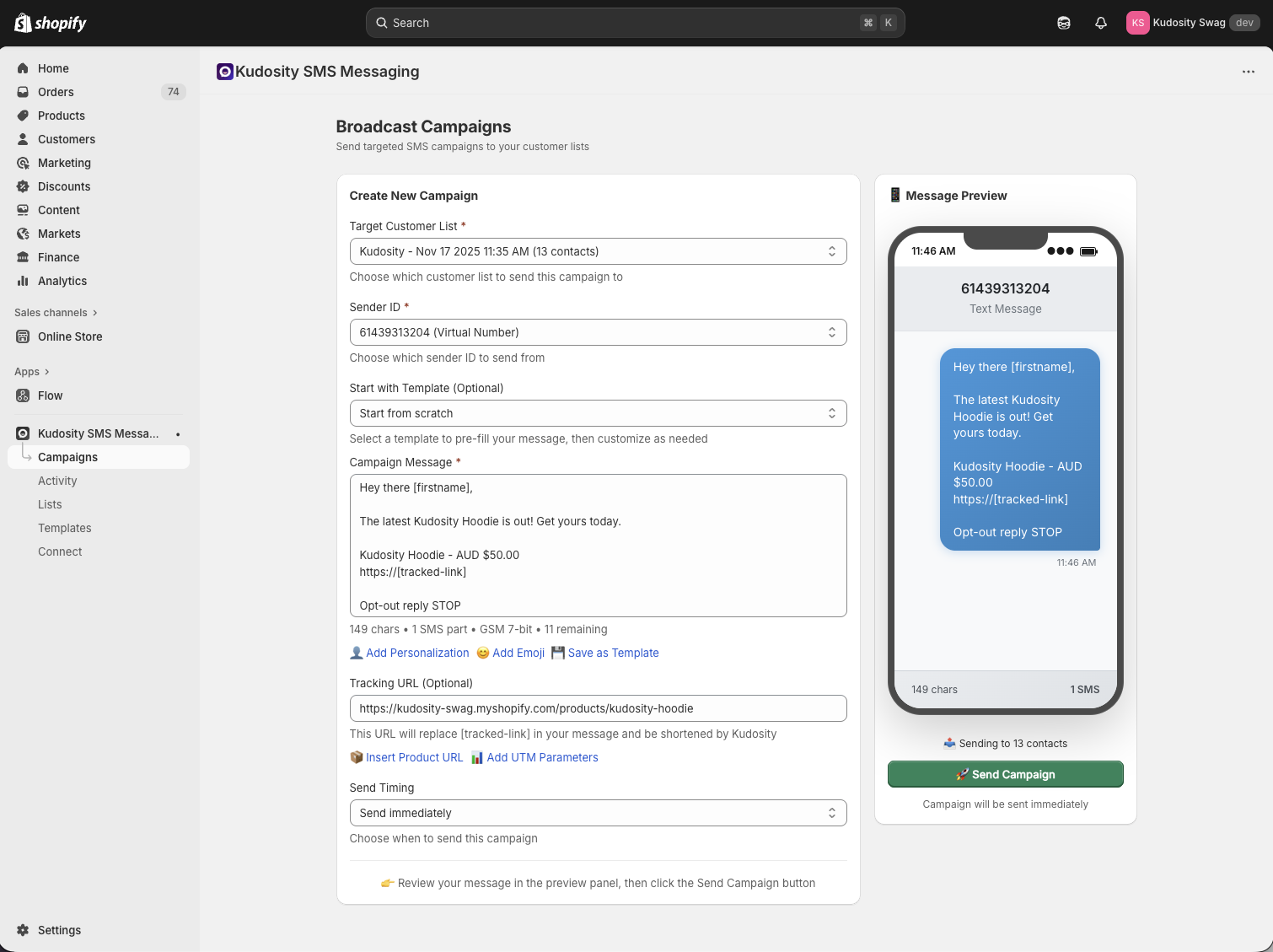
Task: Click the Orders count badge 74
Action: (173, 92)
